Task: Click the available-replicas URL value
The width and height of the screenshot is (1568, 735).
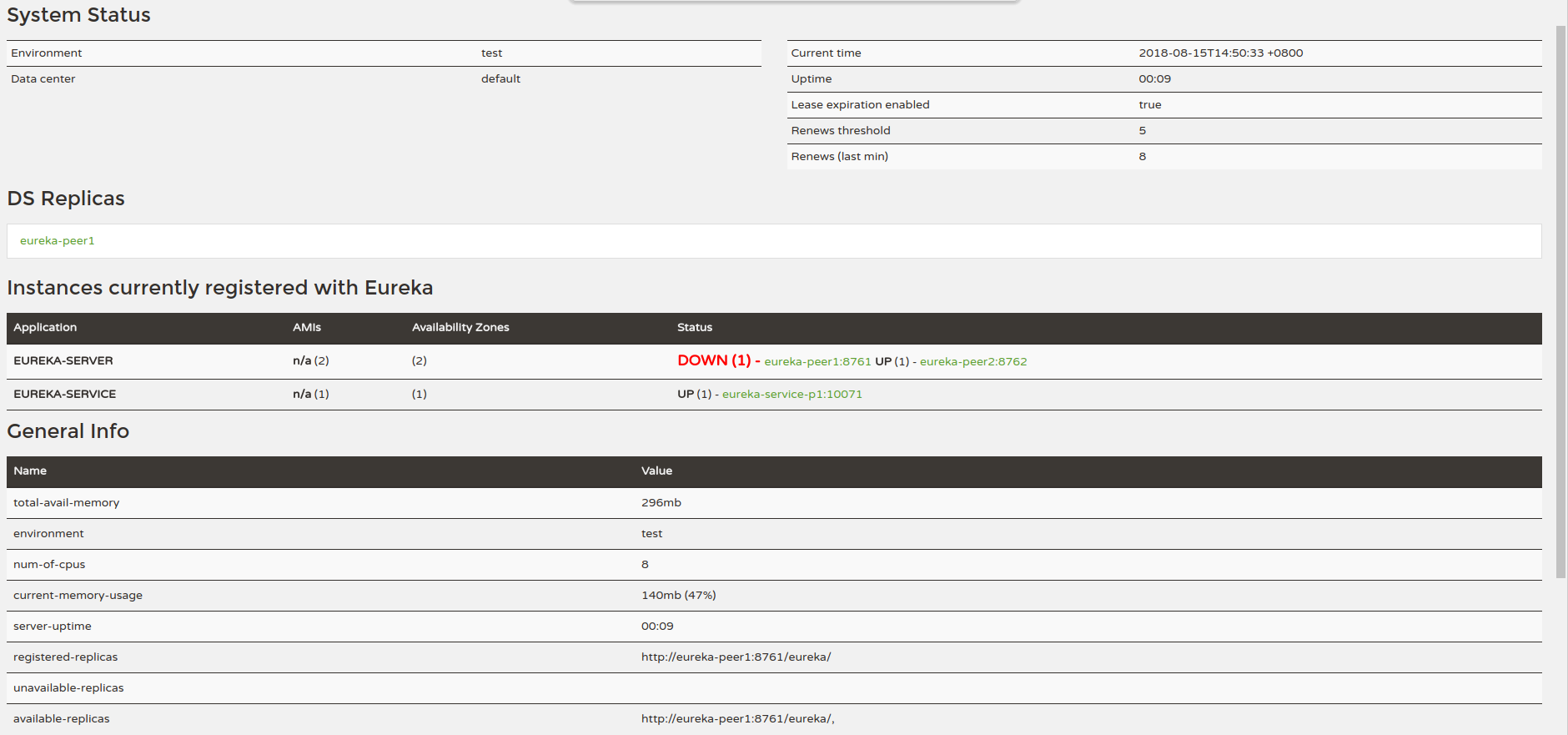Action: pyautogui.click(x=738, y=718)
